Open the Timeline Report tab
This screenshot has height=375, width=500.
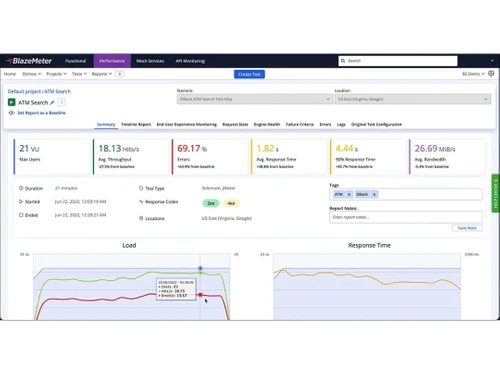pos(136,125)
